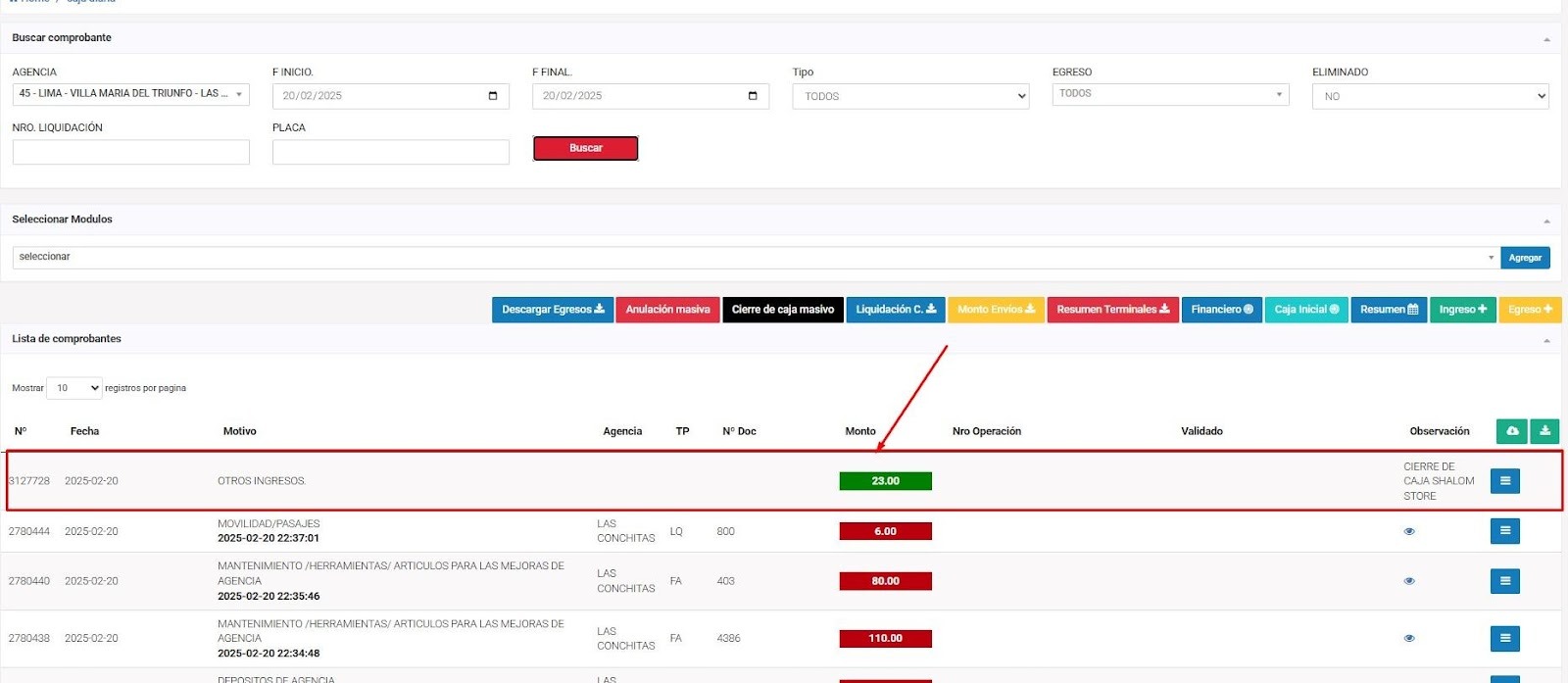Click the green download icon above table

coord(1544,431)
